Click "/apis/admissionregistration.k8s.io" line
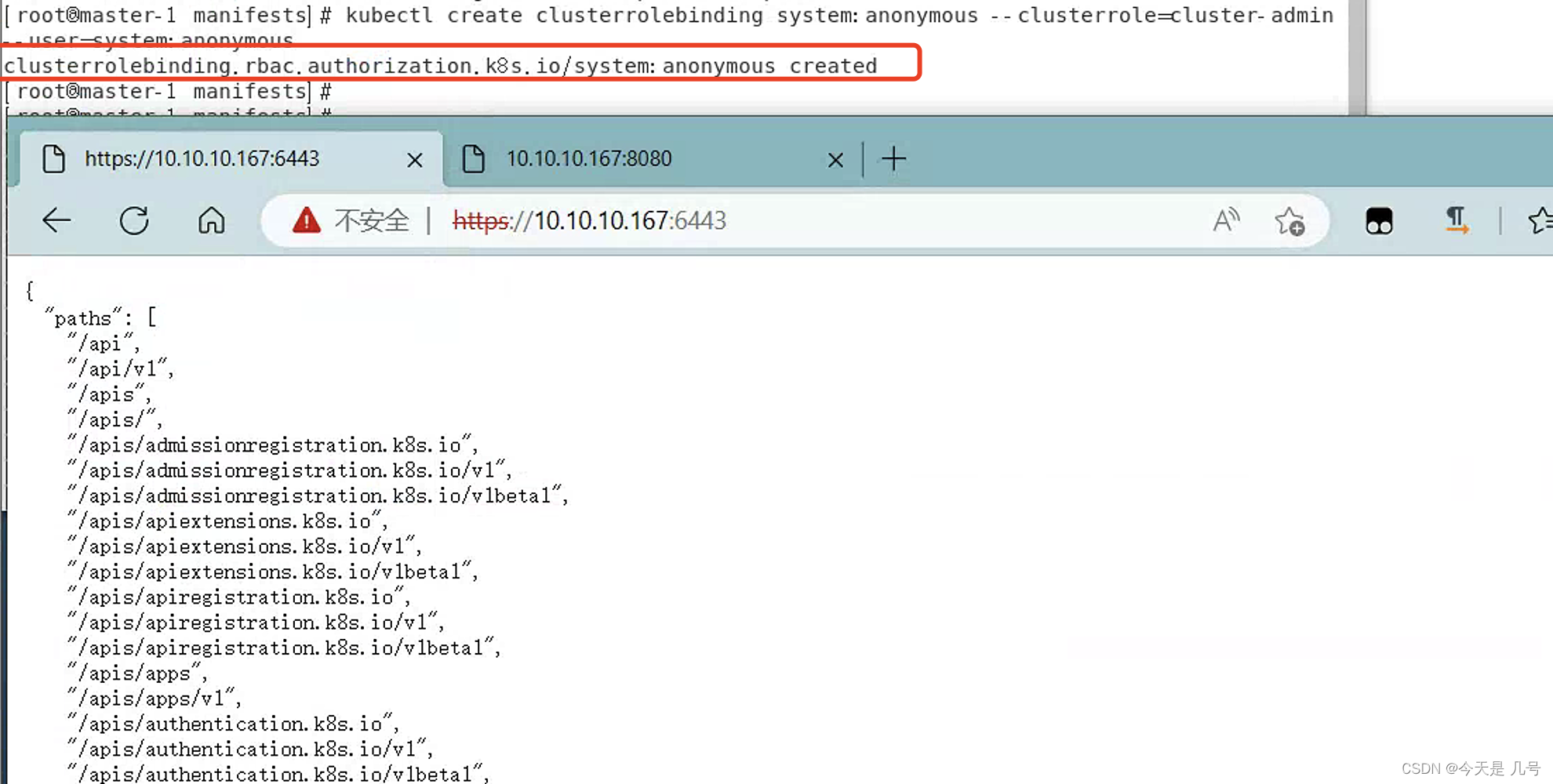Image resolution: width=1553 pixels, height=784 pixels. tap(272, 445)
